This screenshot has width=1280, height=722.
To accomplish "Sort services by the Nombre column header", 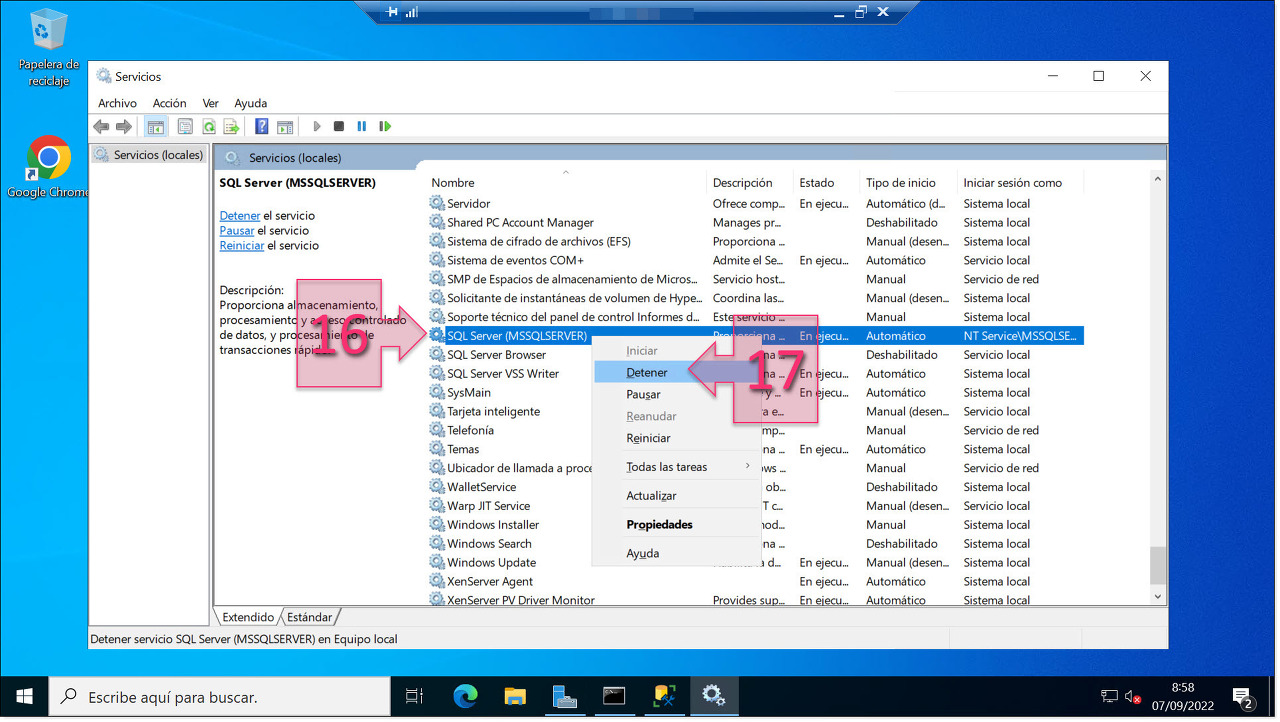I will pos(567,183).
